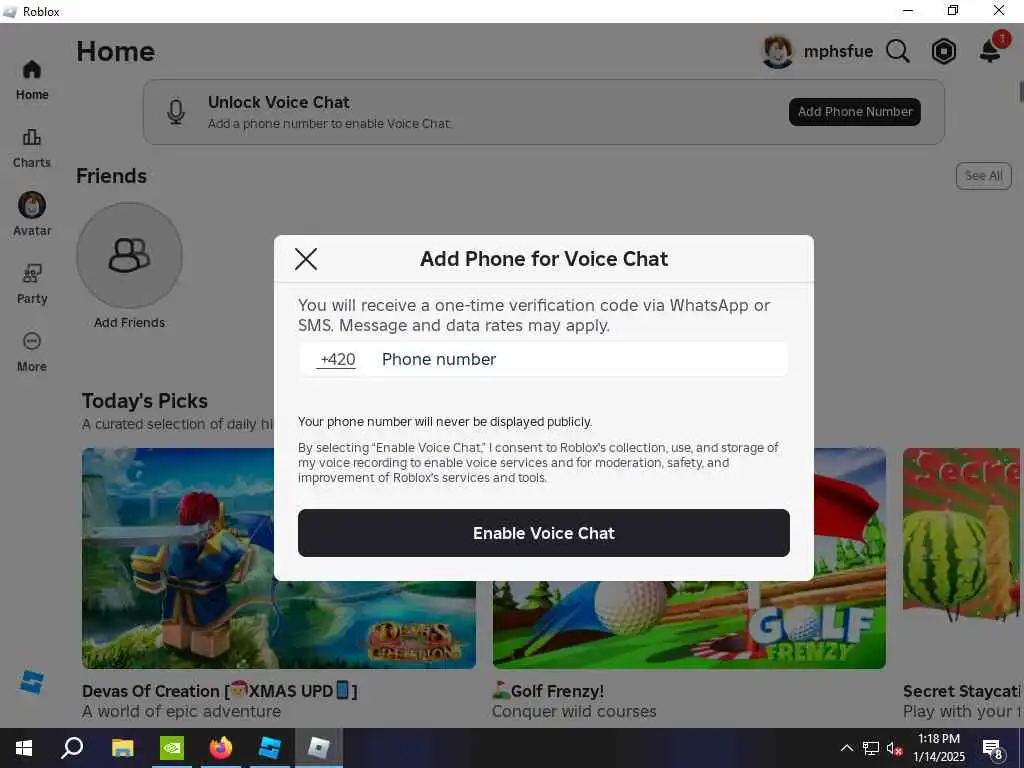1024x768 pixels.
Task: Open the +420 country code selector
Action: click(337, 360)
